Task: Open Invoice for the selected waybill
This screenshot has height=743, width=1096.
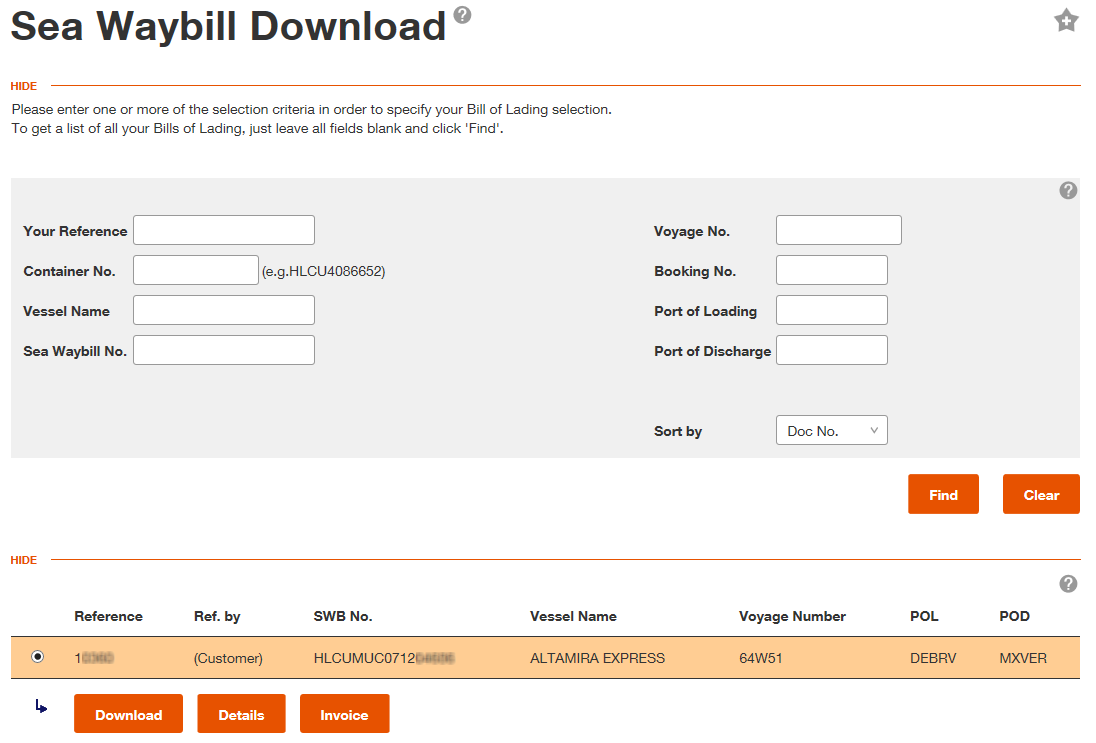Action: [x=344, y=714]
